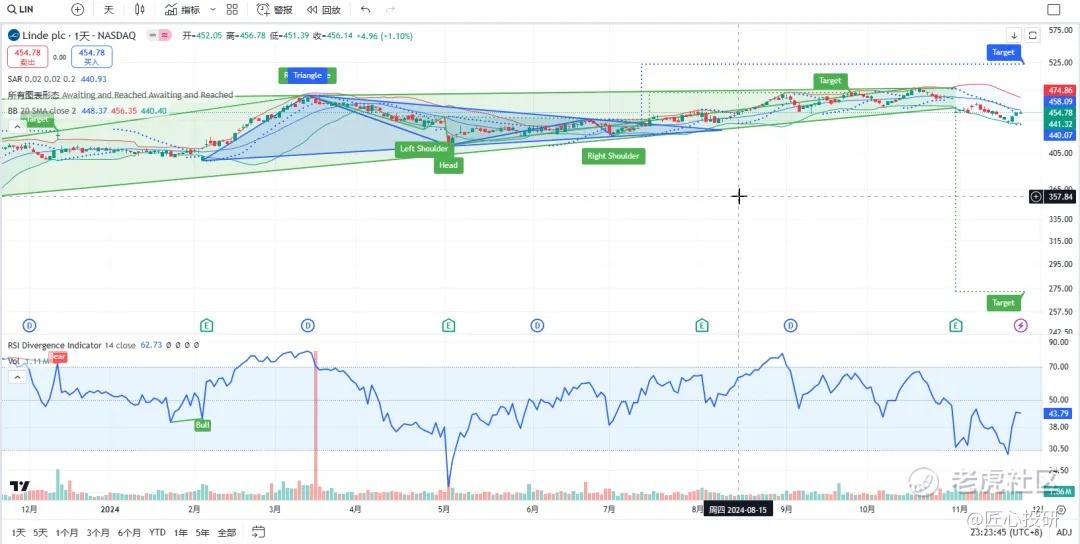The image size is (1080, 544).
Task: Click the red Bear divergence label
Action: coord(58,357)
